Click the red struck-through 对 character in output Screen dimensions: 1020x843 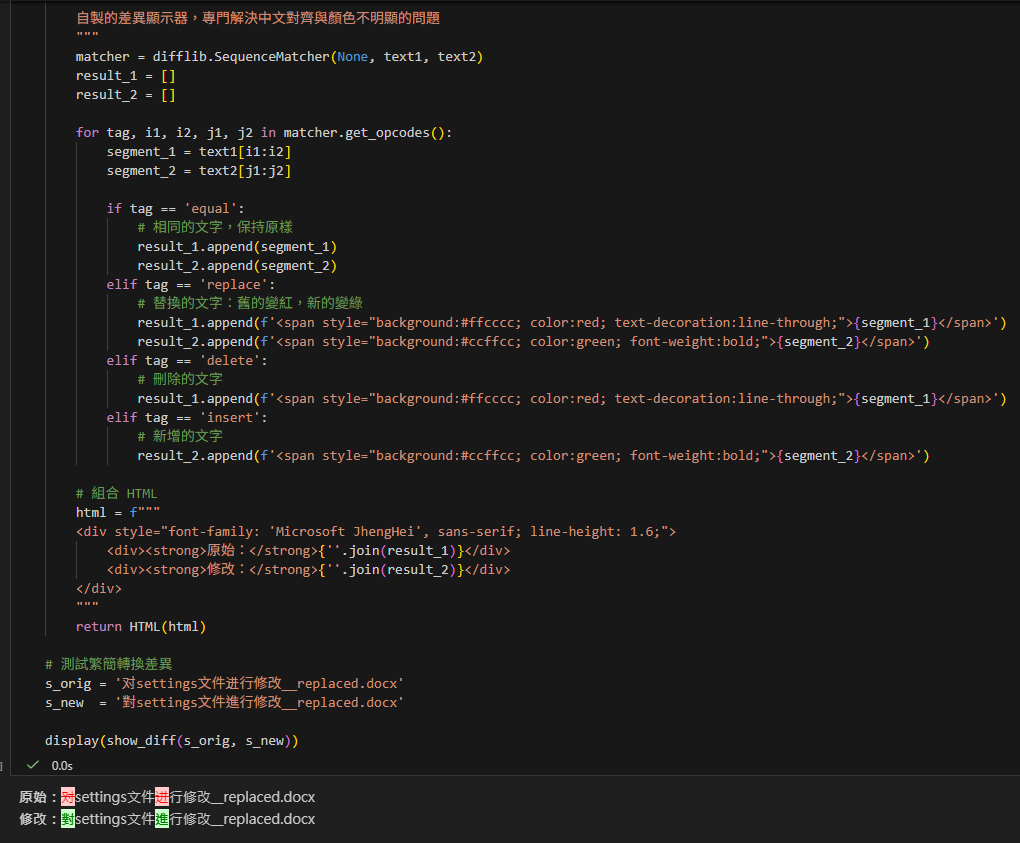pos(68,797)
